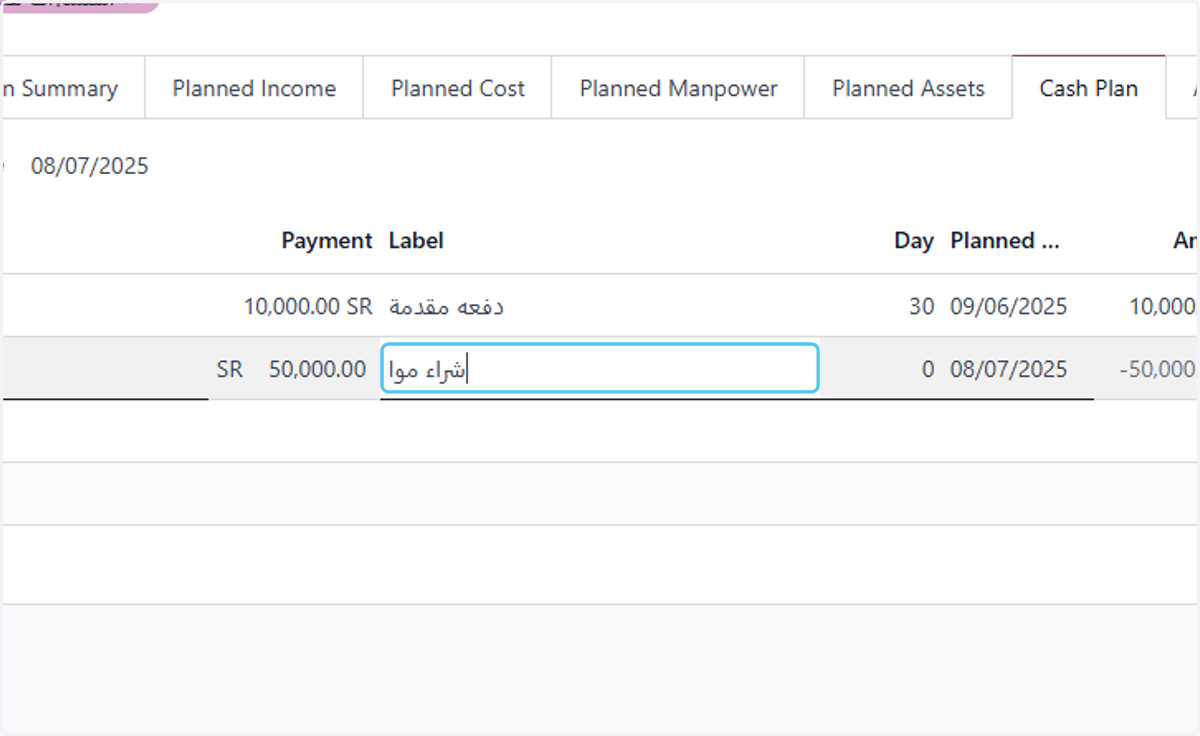Select the planned date 09/06/2025

[x=1008, y=306]
